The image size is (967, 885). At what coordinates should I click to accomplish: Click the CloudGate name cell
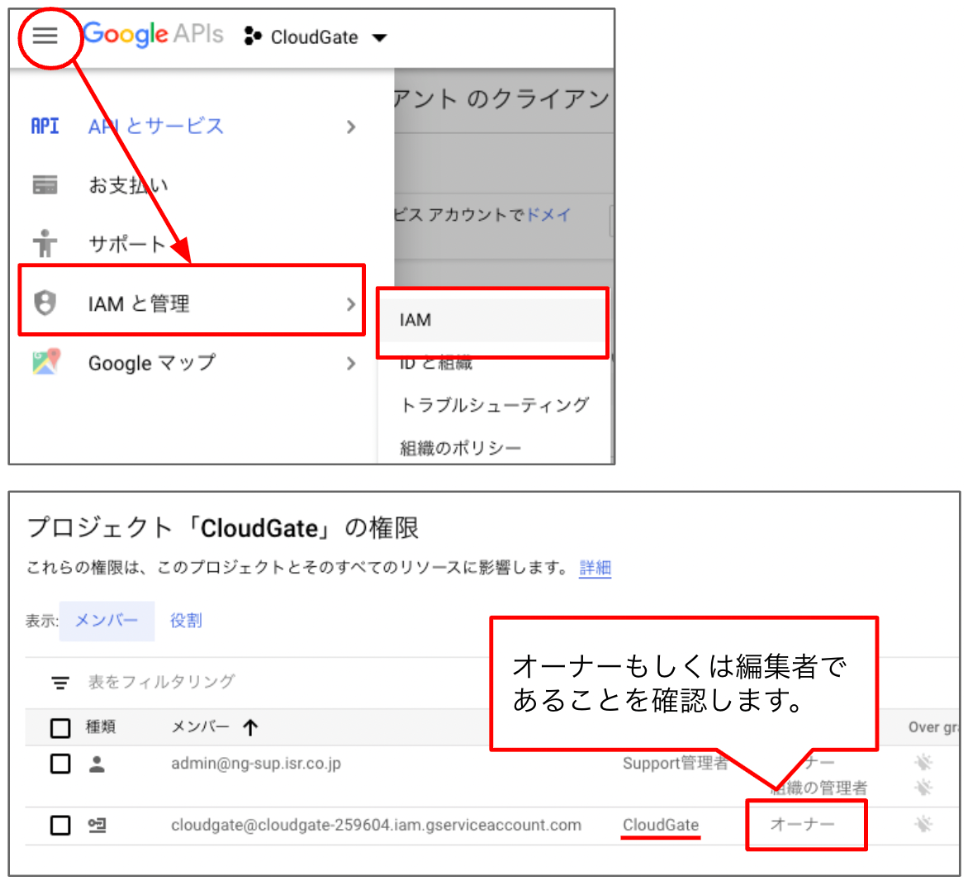[x=660, y=825]
